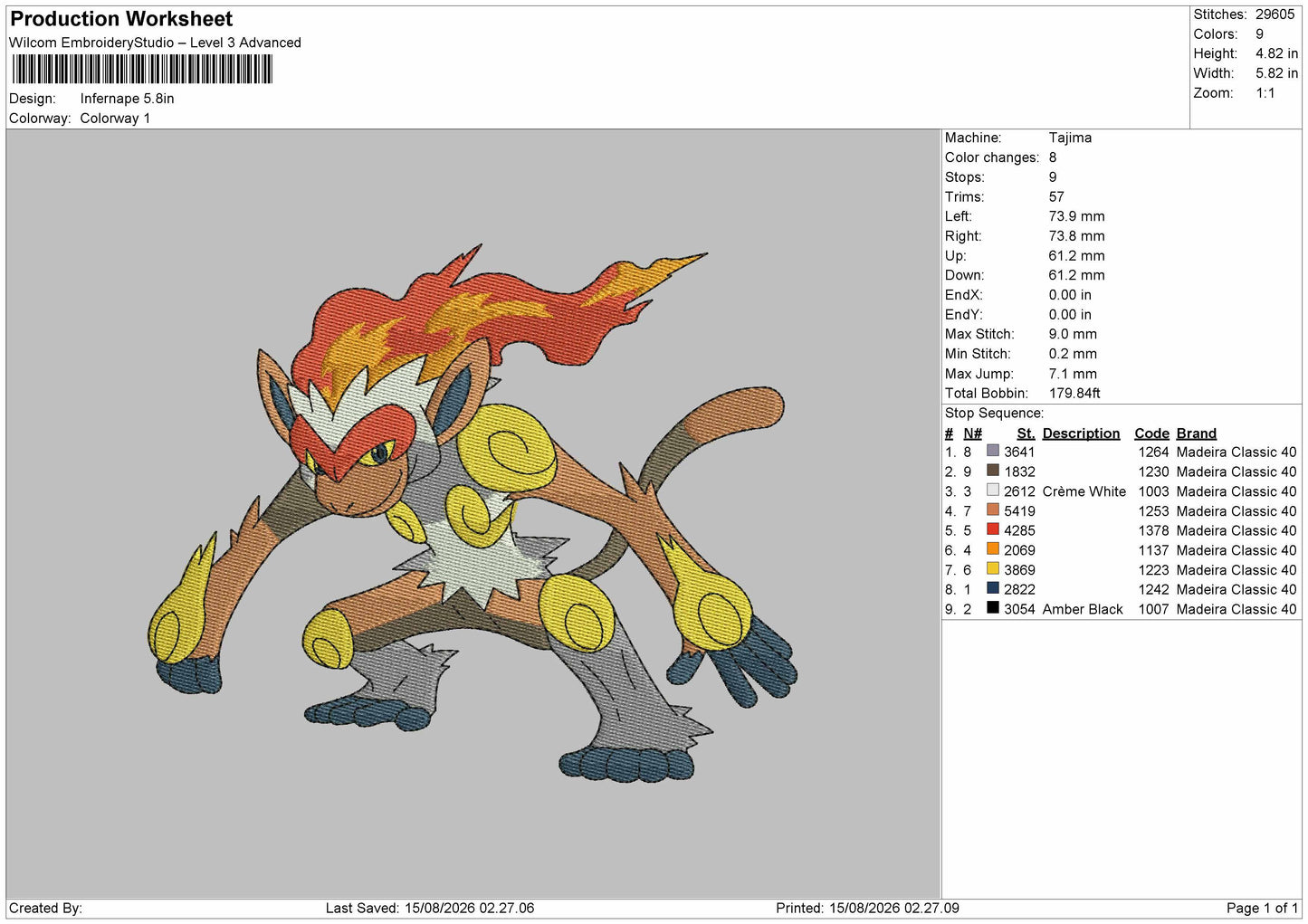Click the 'Crème White' description

(x=1084, y=491)
